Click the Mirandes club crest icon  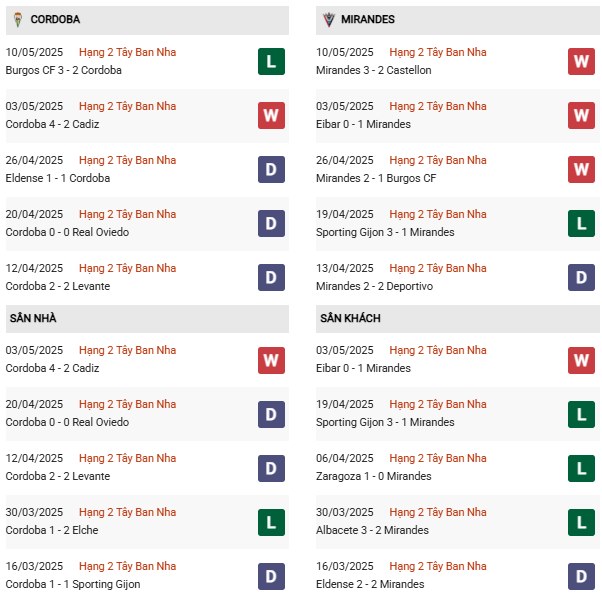tap(329, 20)
